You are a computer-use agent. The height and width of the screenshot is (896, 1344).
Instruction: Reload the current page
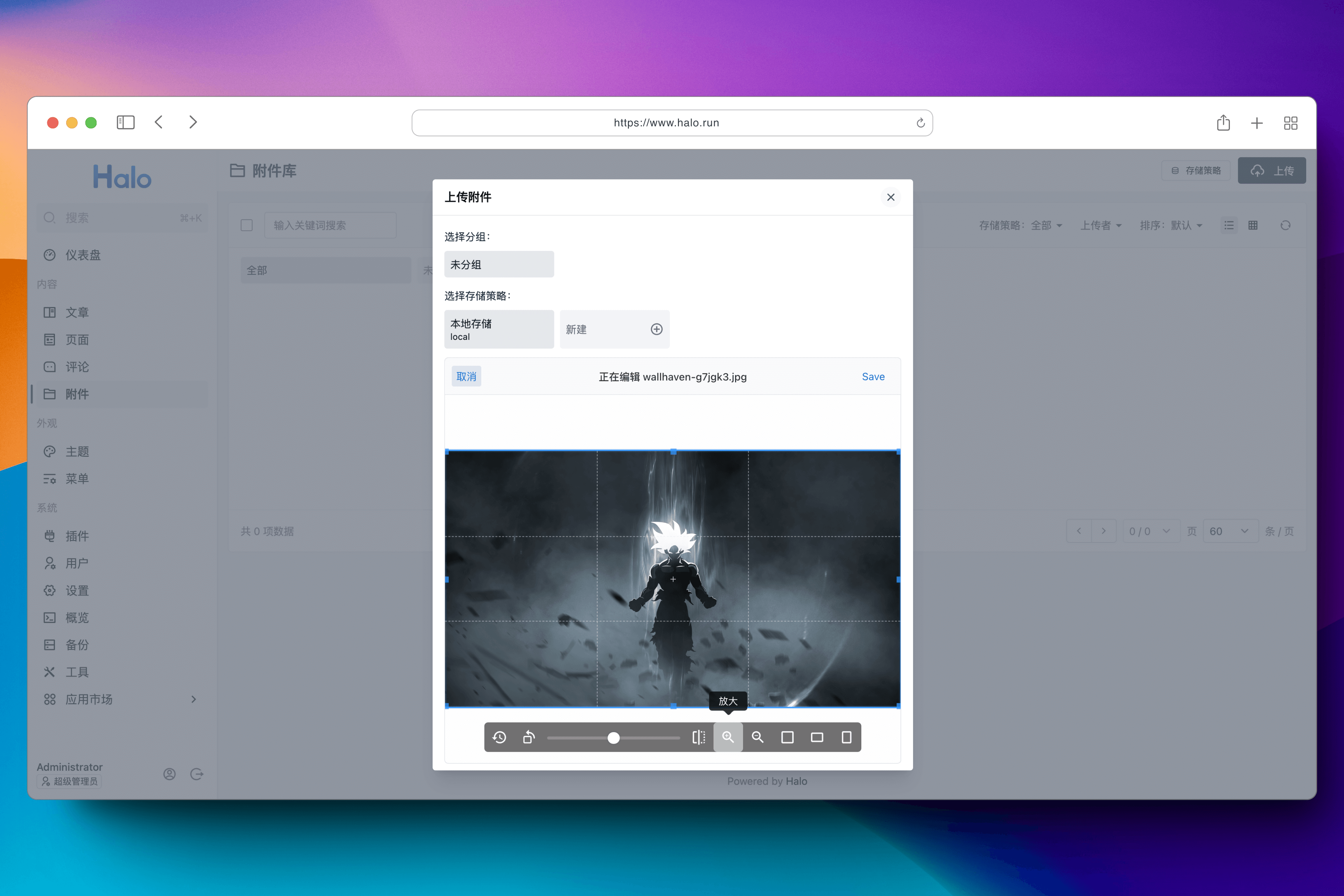tap(920, 123)
